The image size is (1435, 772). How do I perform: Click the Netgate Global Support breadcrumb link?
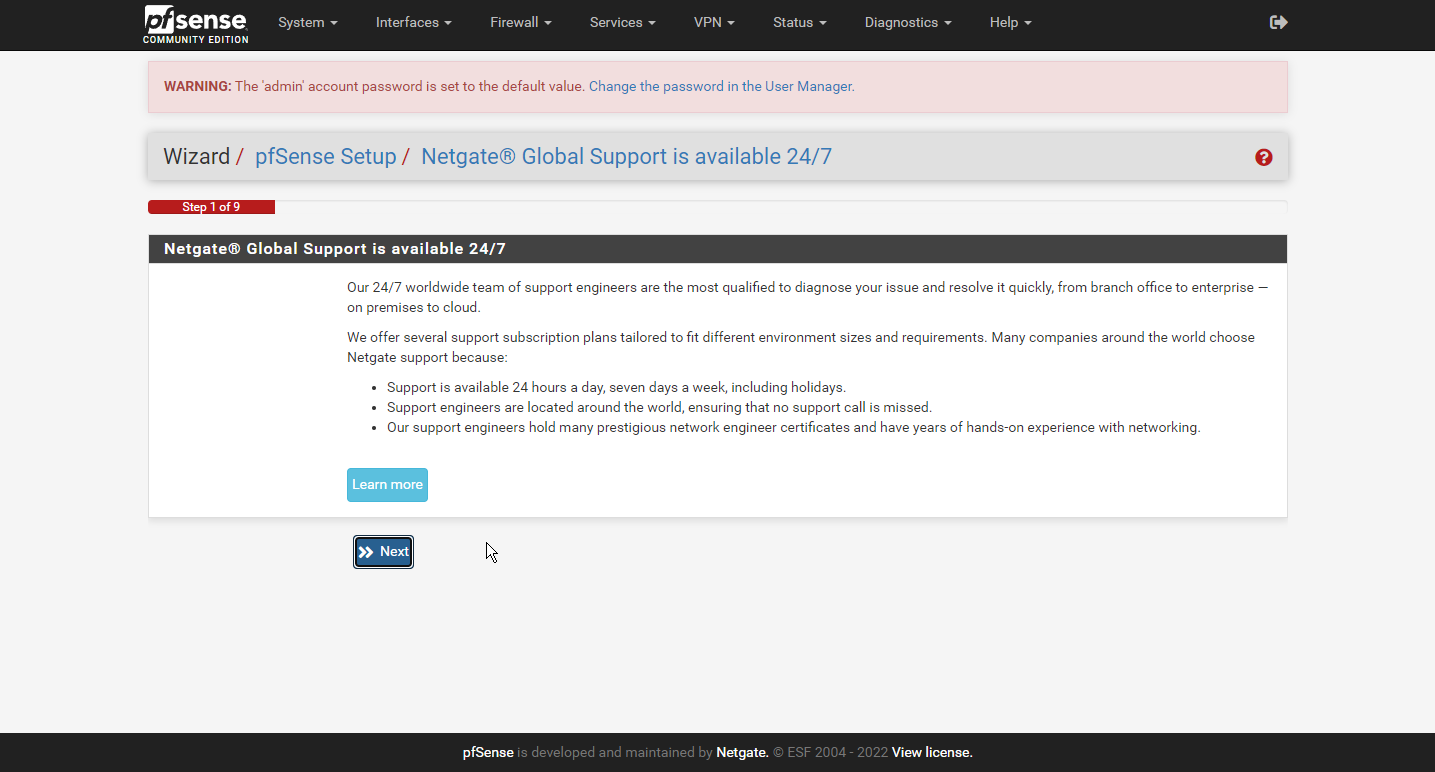click(x=626, y=157)
